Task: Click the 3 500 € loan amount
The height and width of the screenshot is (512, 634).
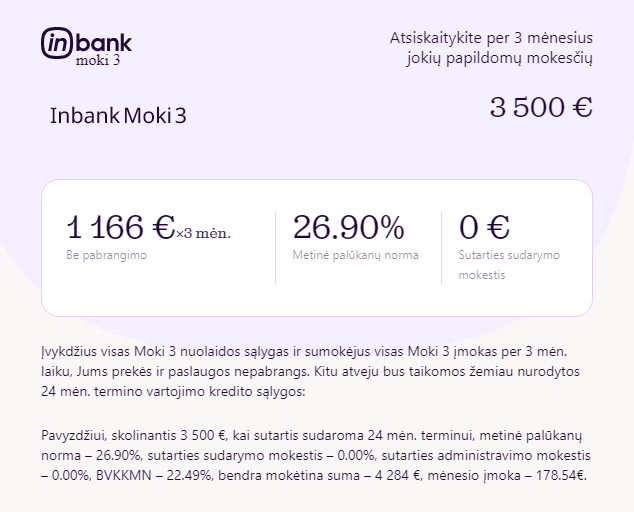Action: [x=540, y=107]
